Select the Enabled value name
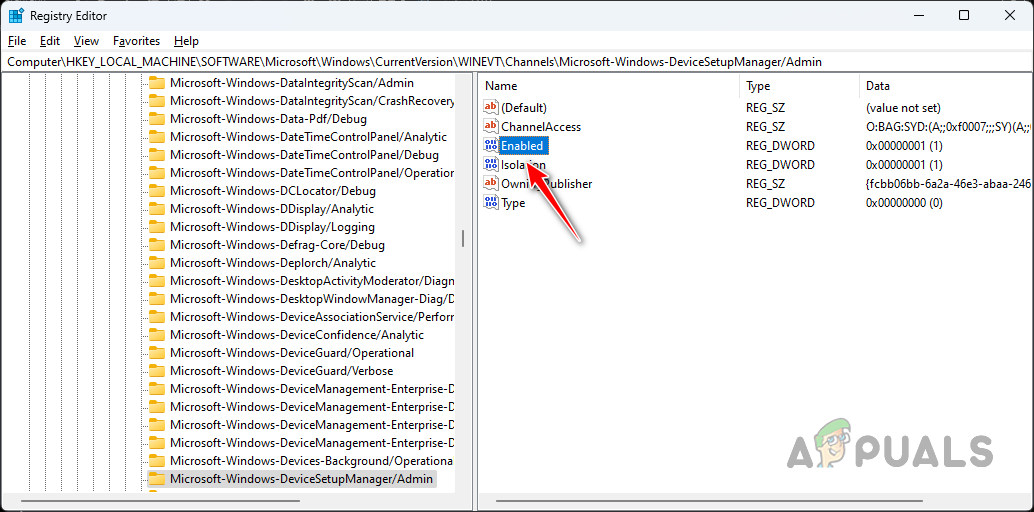Screen dimensions: 1034x512 pyautogui.click(x=522, y=146)
